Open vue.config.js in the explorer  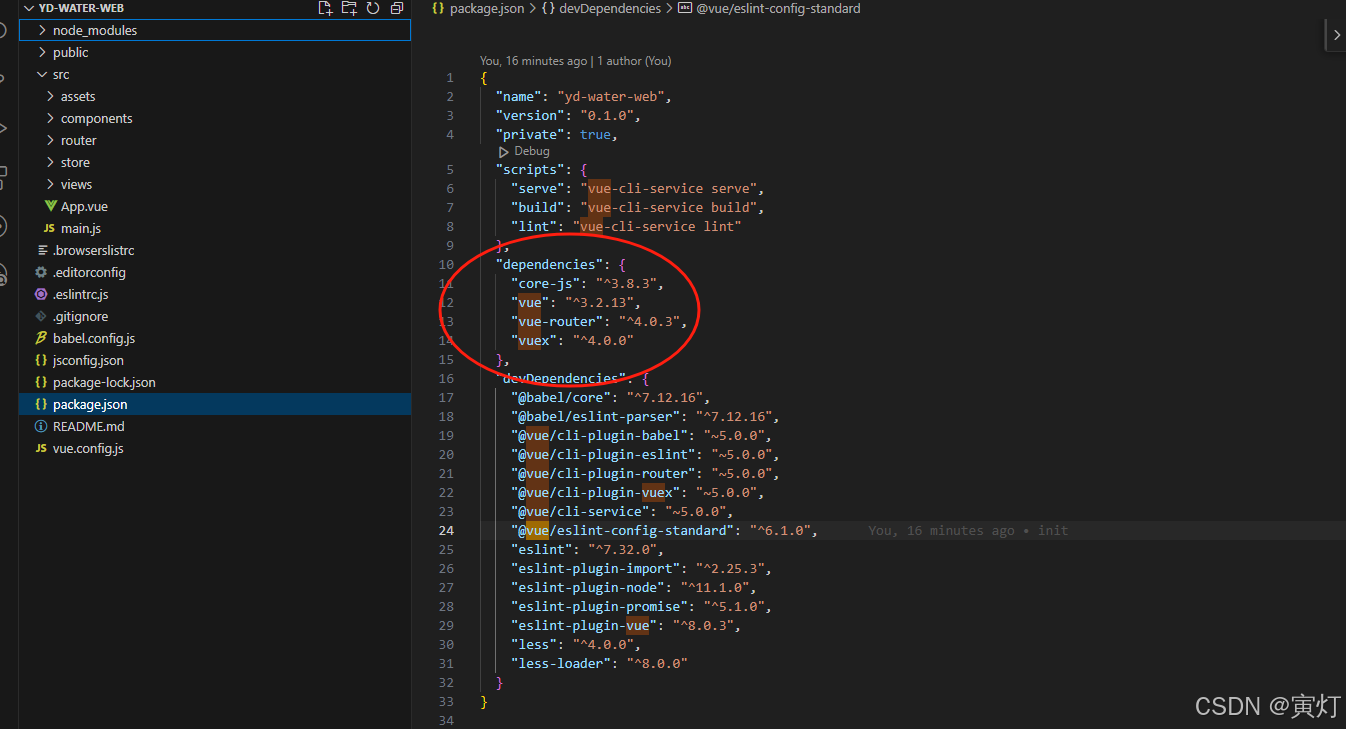click(x=88, y=448)
